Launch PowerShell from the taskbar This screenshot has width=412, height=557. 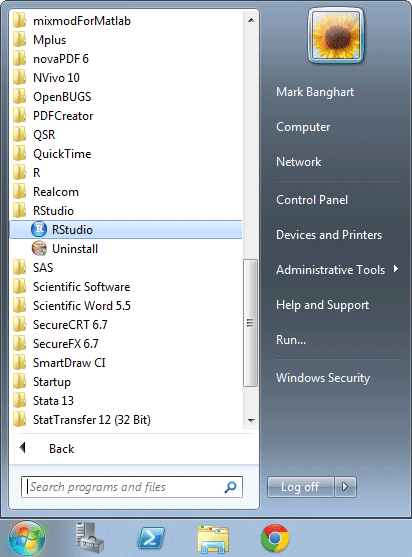tap(151, 538)
